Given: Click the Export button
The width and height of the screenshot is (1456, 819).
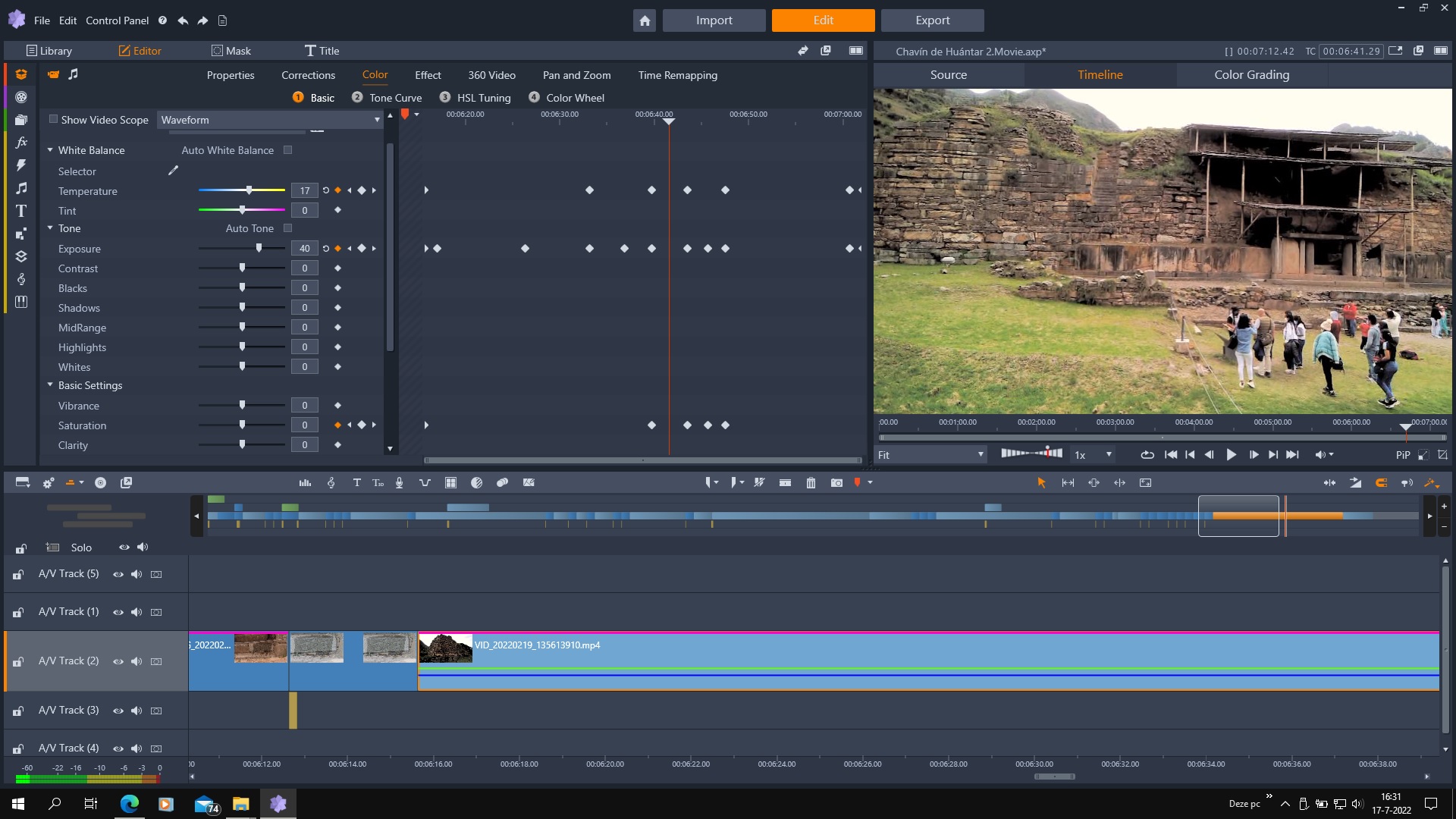Looking at the screenshot, I should pyautogui.click(x=932, y=20).
